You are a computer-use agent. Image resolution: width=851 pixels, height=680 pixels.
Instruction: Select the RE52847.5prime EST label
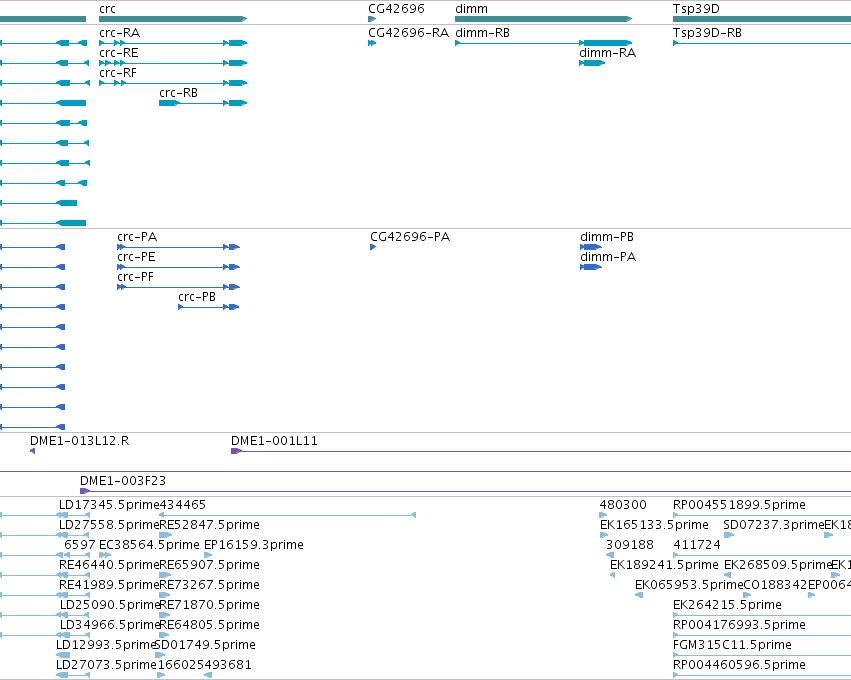(209, 525)
